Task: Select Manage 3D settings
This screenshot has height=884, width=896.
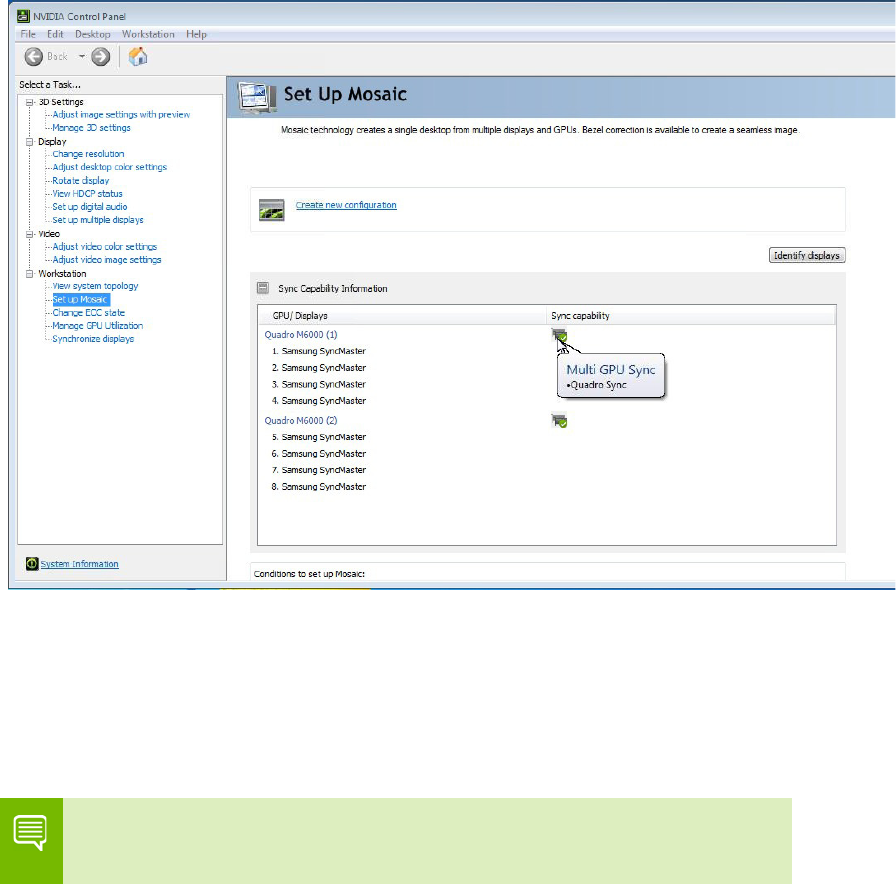Action: [x=91, y=128]
